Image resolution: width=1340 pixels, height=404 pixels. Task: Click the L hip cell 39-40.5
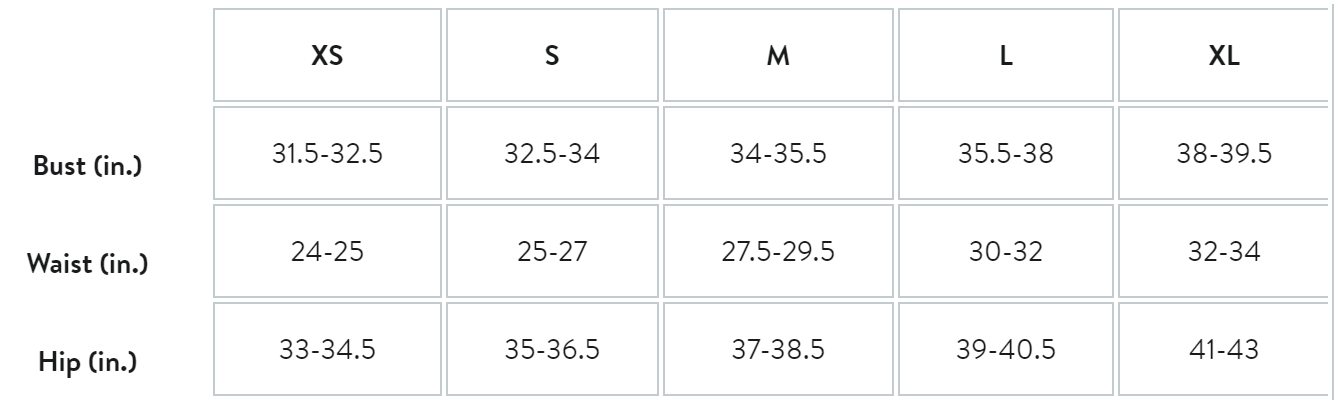pyautogui.click(x=1006, y=350)
